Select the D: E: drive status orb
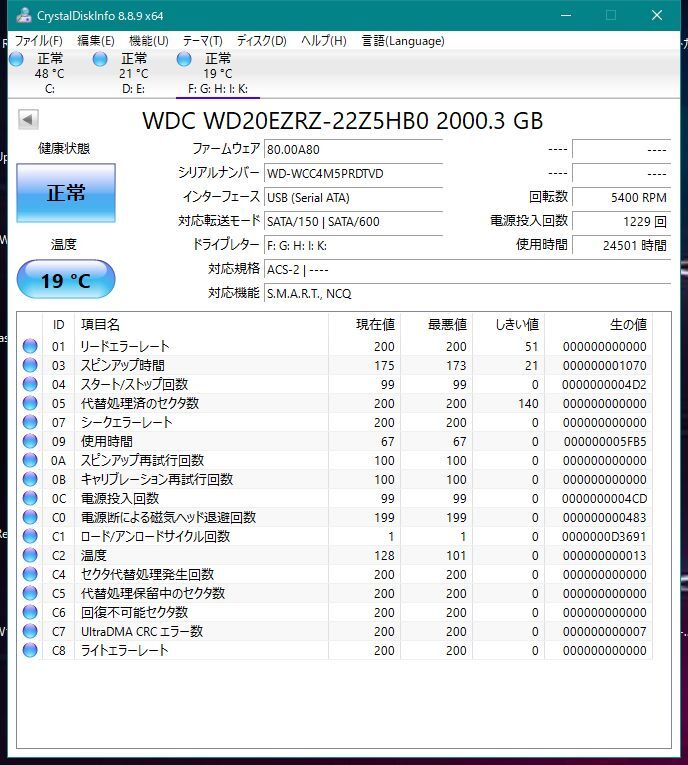The width and height of the screenshot is (688, 765). click(100, 60)
